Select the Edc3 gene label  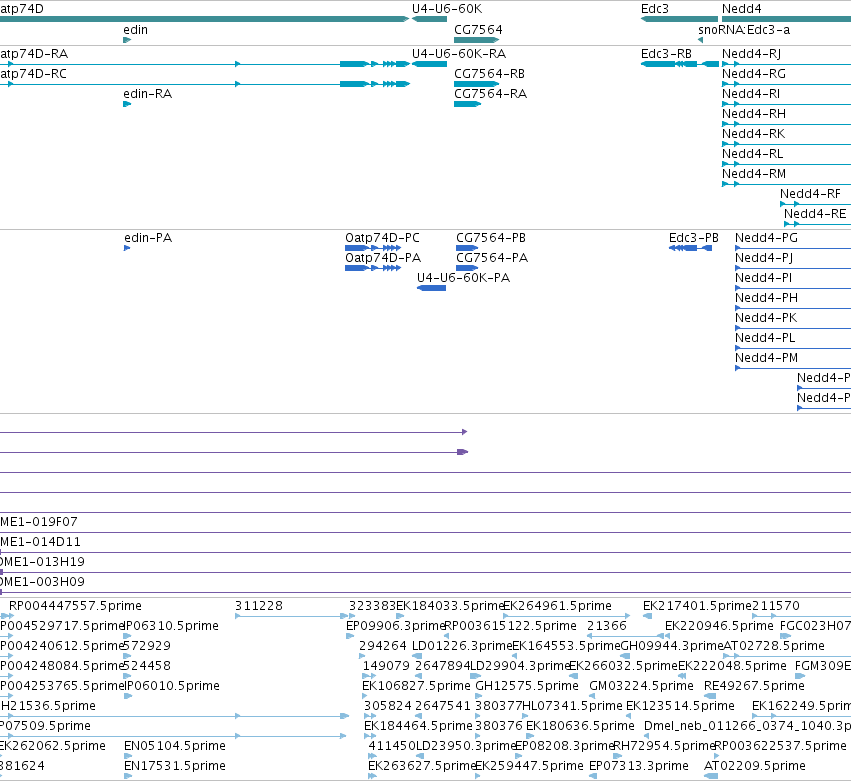coord(655,9)
